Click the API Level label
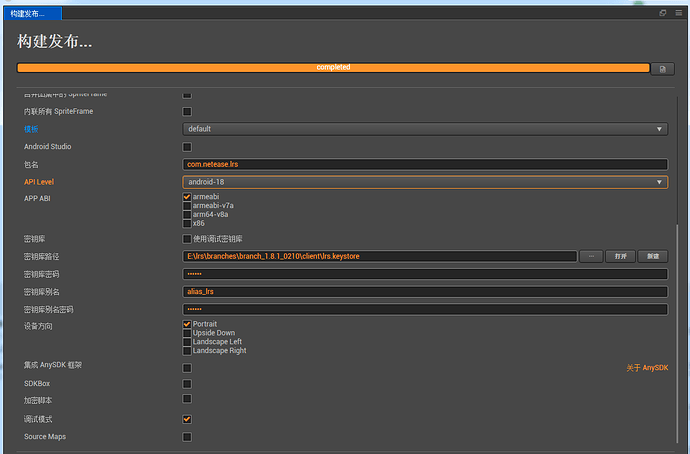Screen dimensions: 690x454 click(39, 182)
